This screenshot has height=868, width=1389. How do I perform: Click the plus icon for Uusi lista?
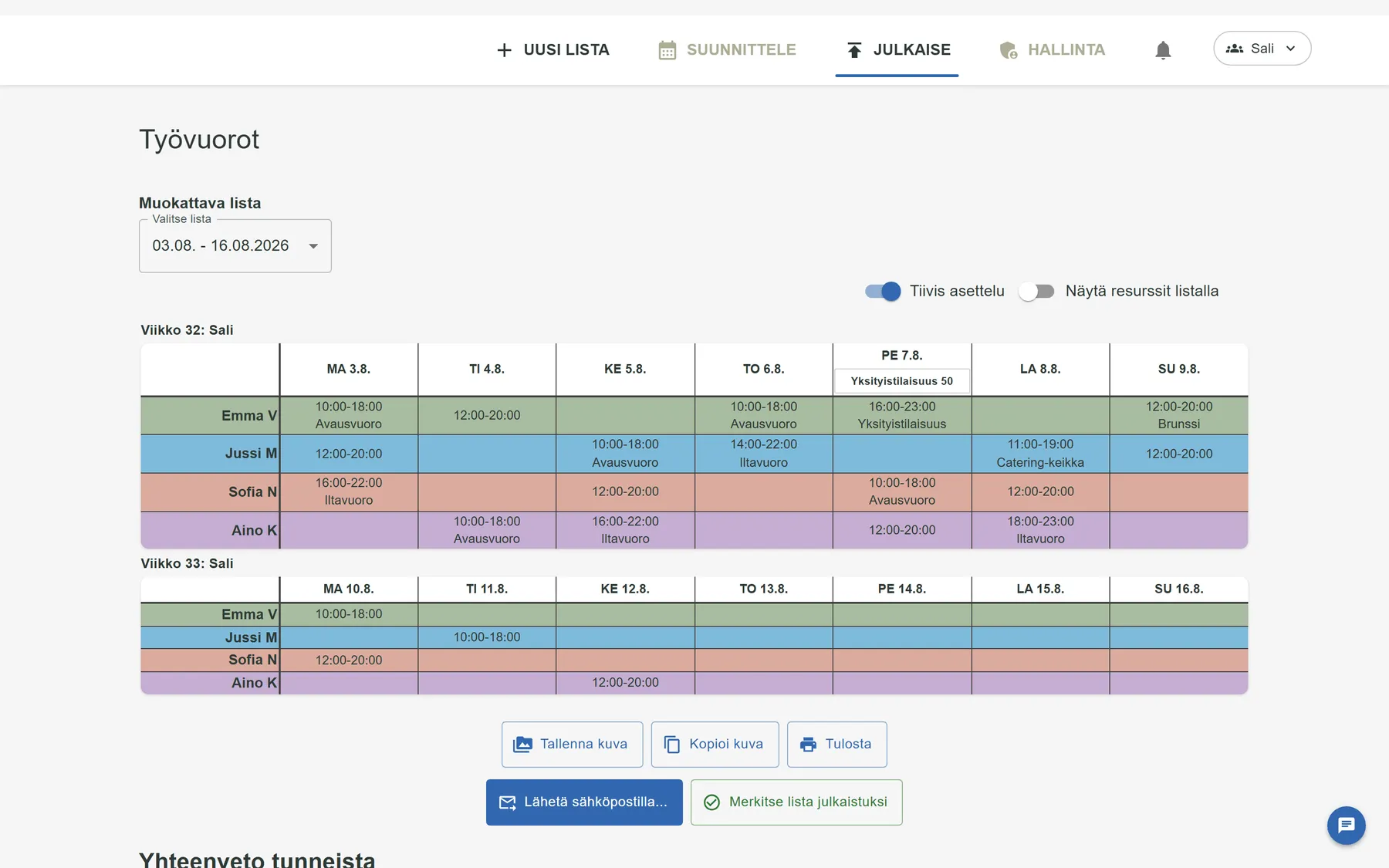(504, 50)
